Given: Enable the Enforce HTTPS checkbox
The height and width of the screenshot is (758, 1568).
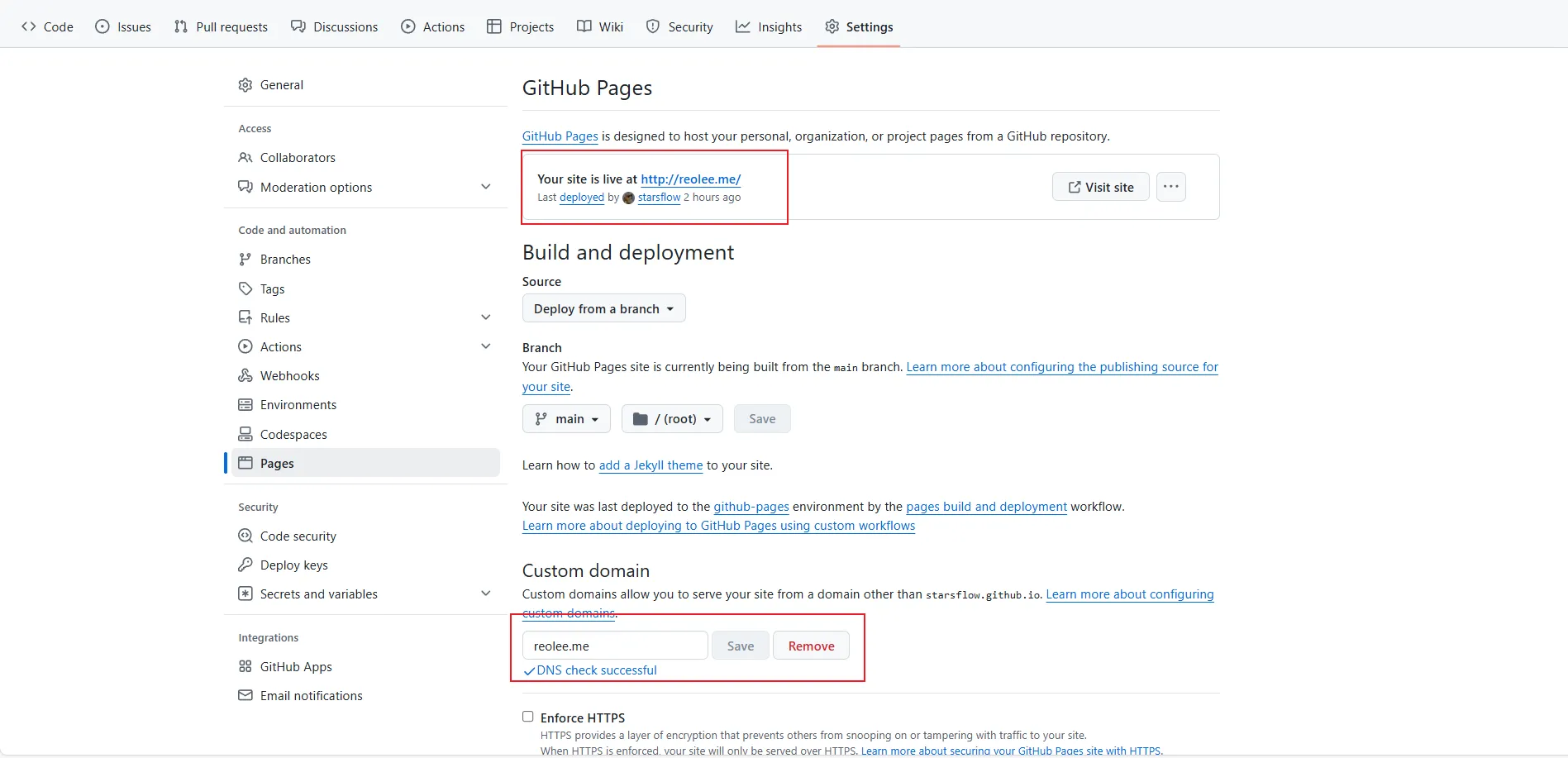Looking at the screenshot, I should [x=528, y=717].
